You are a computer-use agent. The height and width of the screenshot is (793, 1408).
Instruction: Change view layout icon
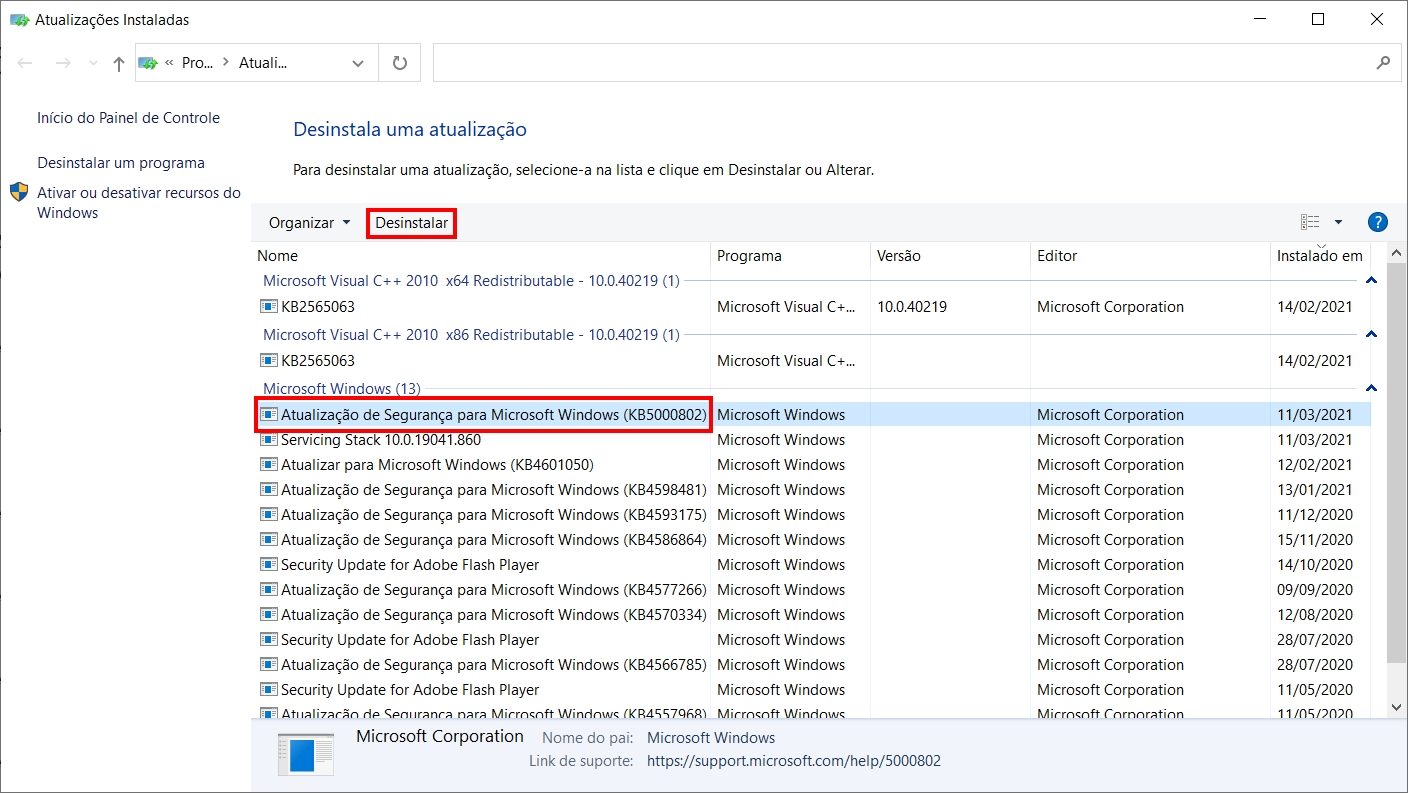[x=1310, y=222]
